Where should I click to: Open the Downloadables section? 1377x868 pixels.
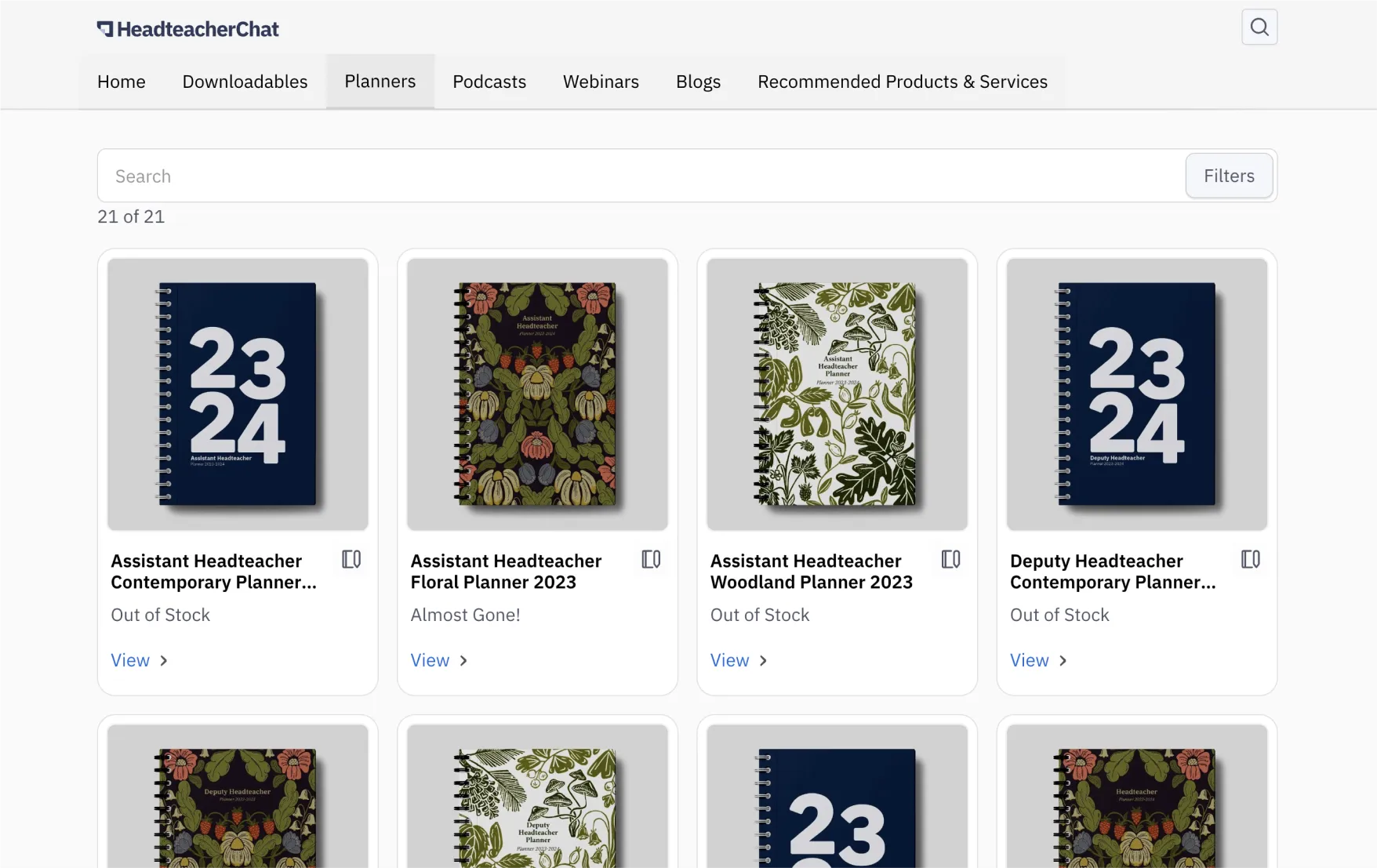click(x=245, y=81)
